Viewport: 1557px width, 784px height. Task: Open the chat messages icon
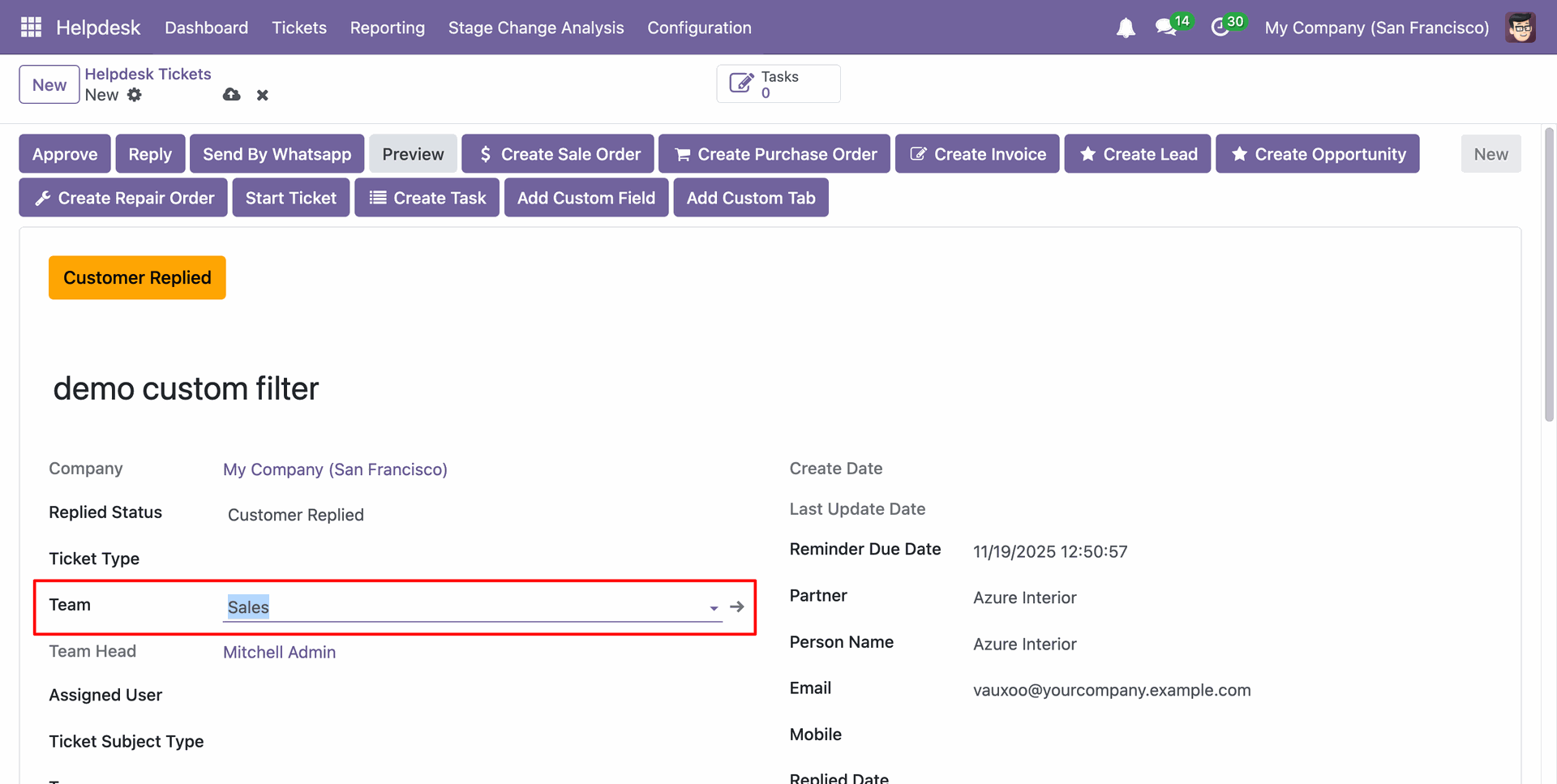pos(1166,28)
